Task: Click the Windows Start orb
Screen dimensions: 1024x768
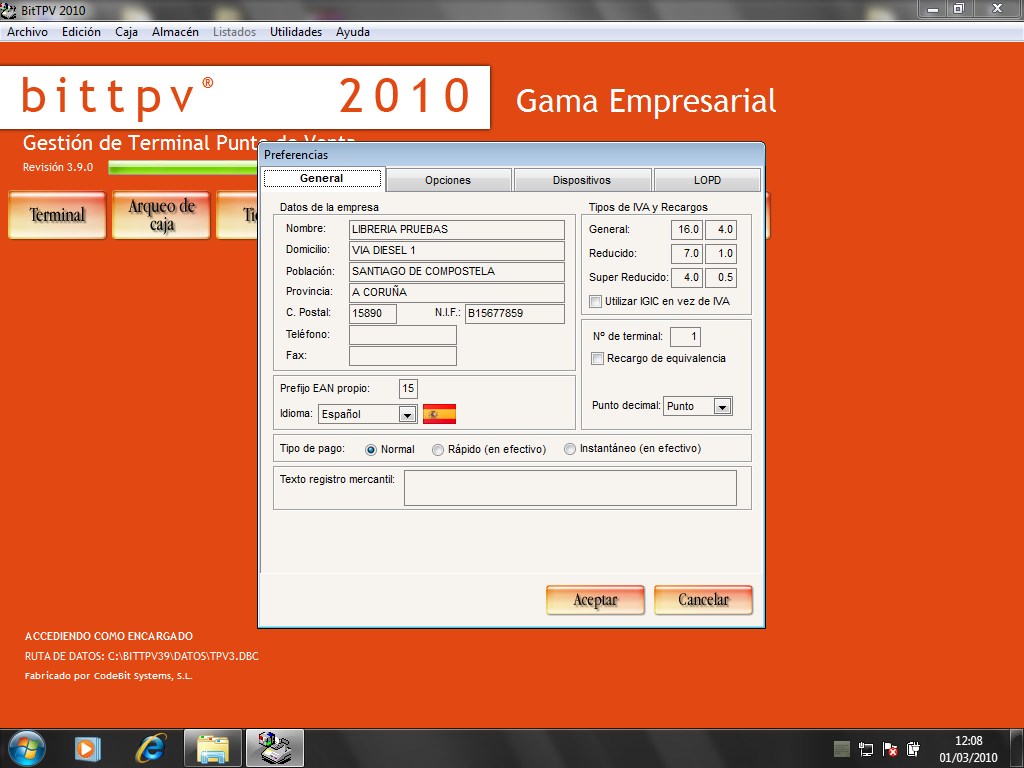Action: (27, 748)
